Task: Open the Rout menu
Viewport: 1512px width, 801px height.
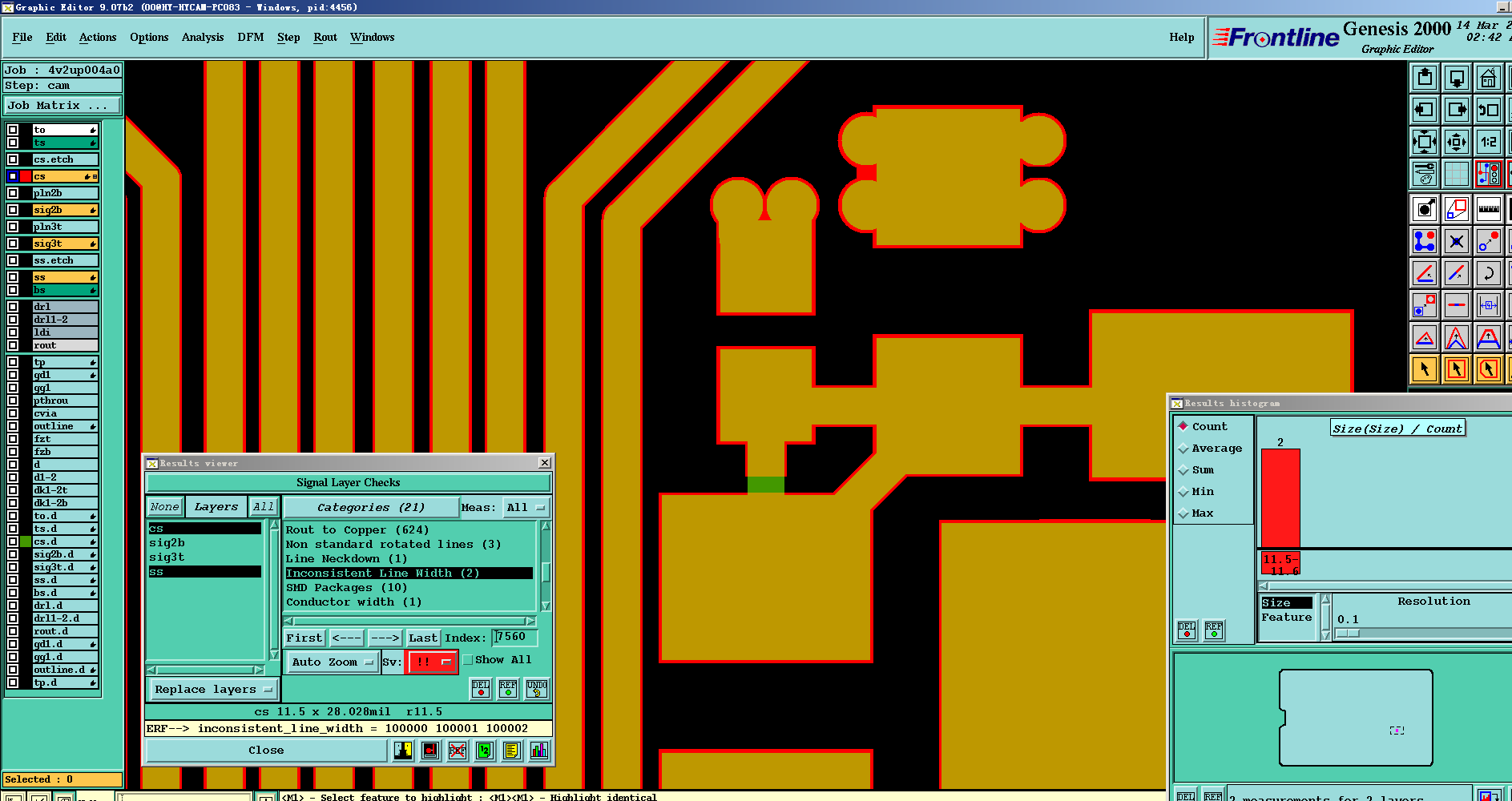Action: [x=325, y=37]
